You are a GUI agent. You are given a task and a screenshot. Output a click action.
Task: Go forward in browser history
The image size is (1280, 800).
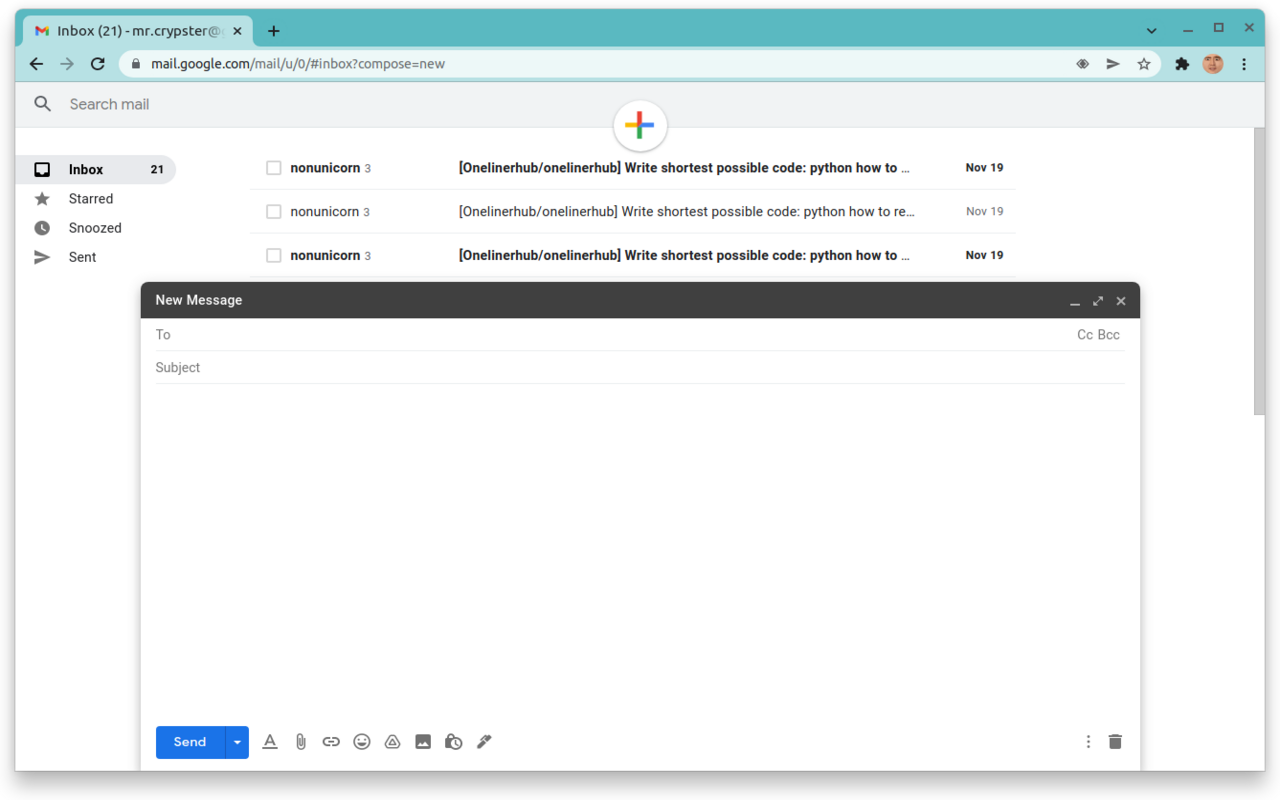point(67,64)
